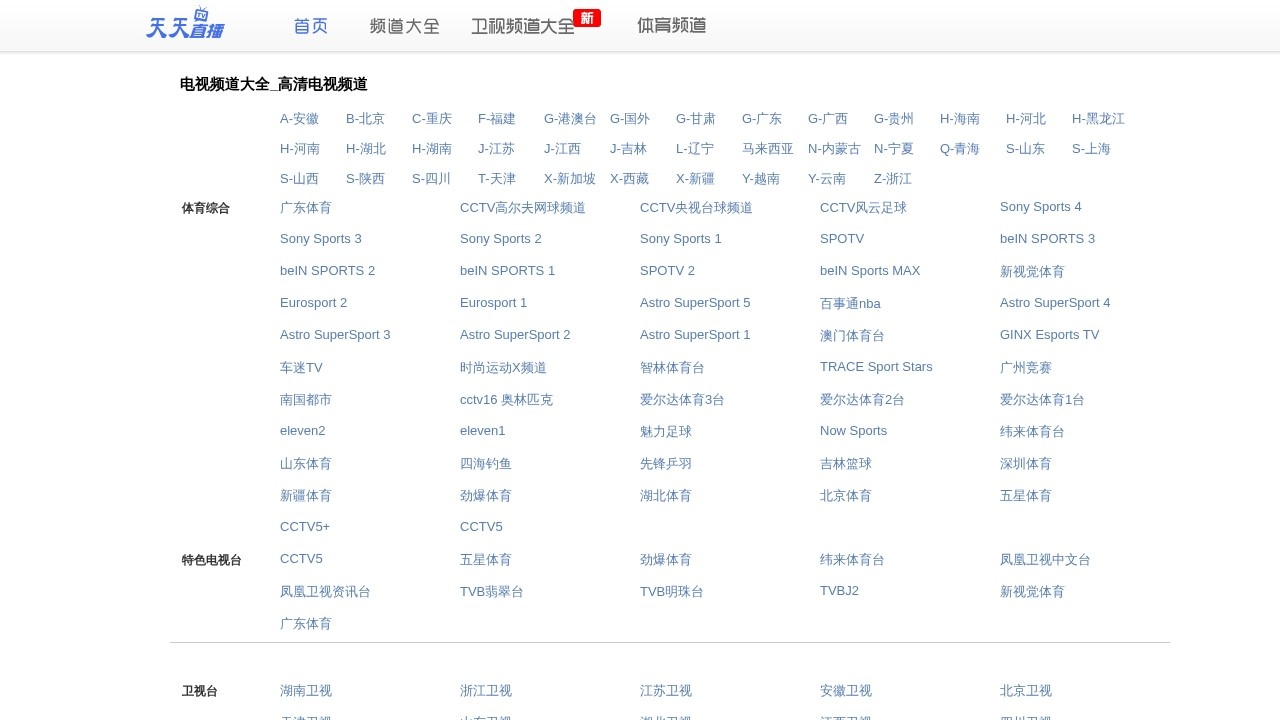Open beIN Sports MAX channel

pos(869,271)
